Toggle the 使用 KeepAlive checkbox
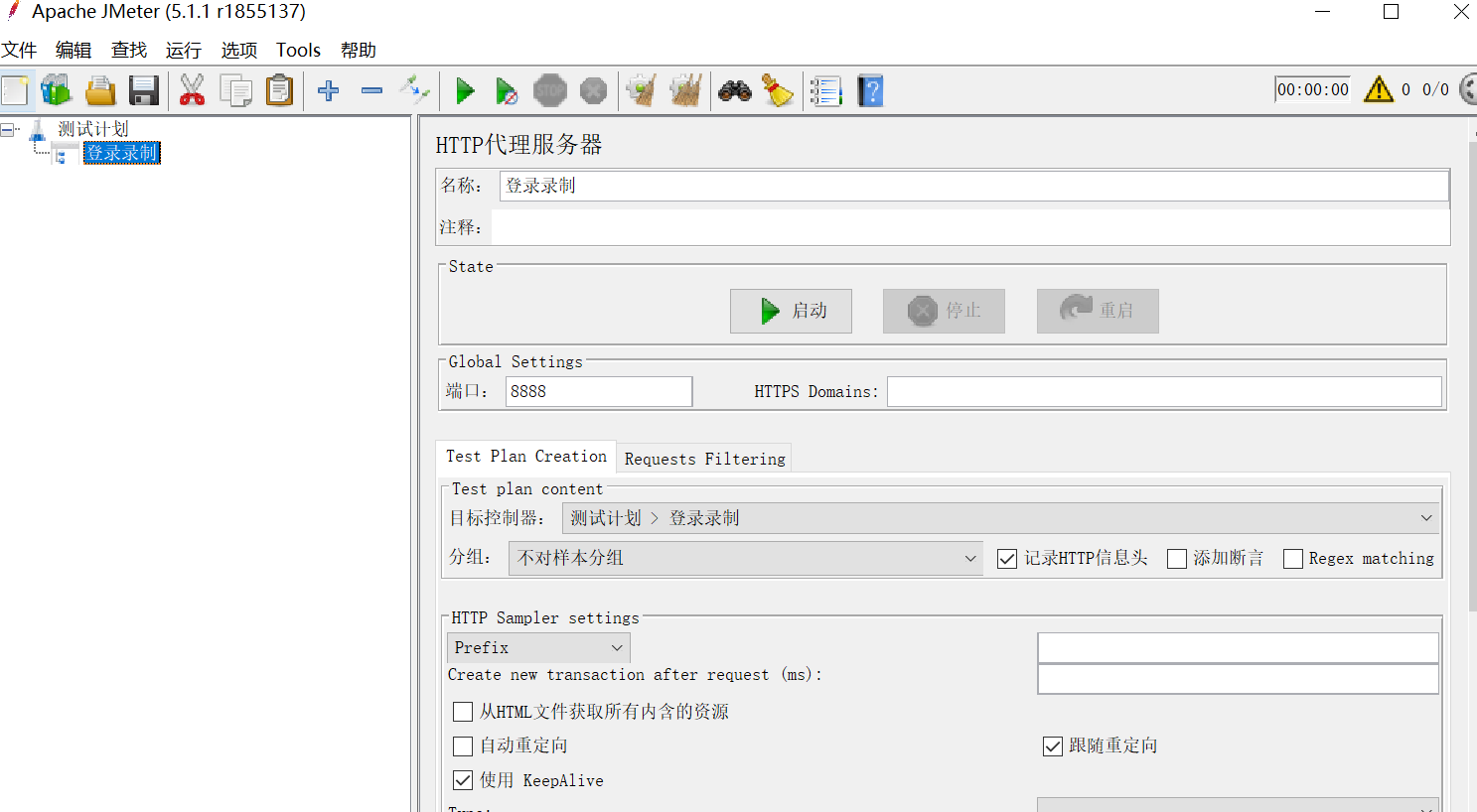Image resolution: width=1477 pixels, height=812 pixels. point(463,780)
